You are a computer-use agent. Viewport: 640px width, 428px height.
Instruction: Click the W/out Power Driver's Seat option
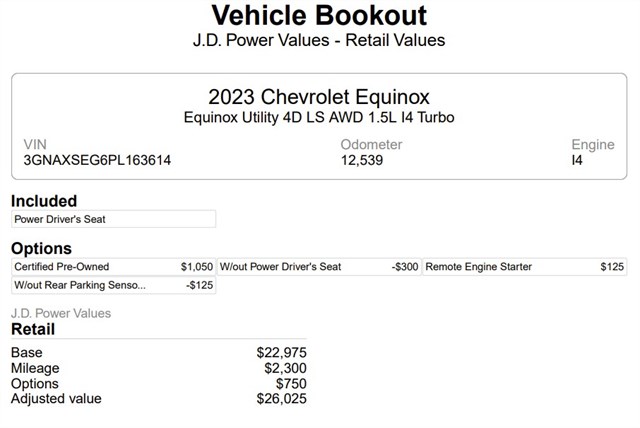tap(319, 267)
